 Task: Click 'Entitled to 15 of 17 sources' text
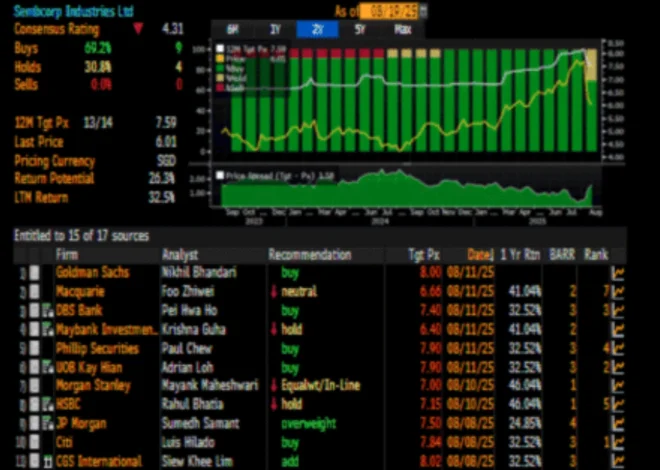click(81, 236)
